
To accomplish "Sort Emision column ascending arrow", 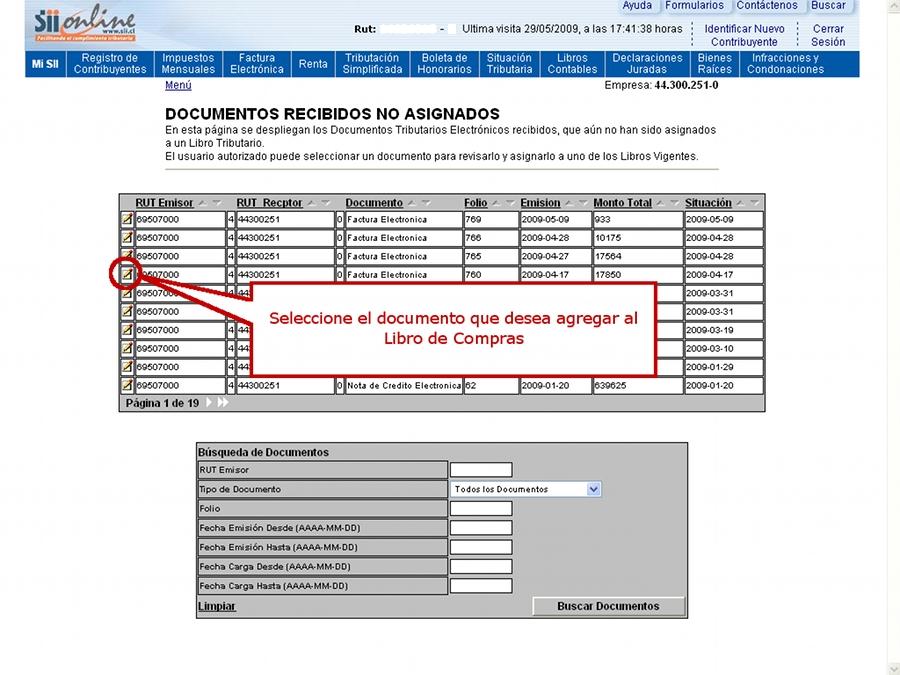I will [569, 203].
